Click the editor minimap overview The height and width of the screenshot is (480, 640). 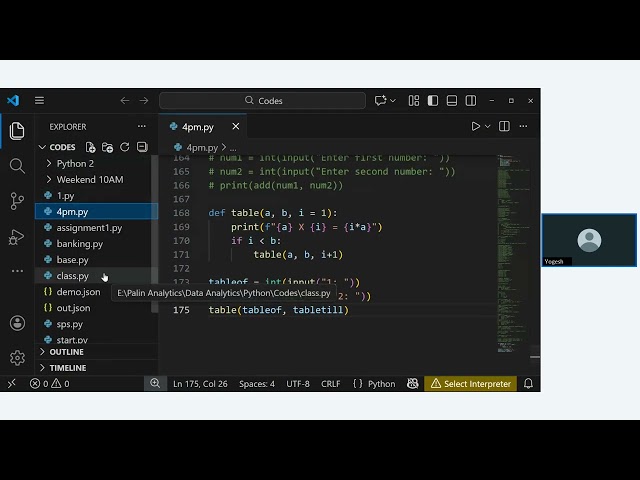(513, 253)
